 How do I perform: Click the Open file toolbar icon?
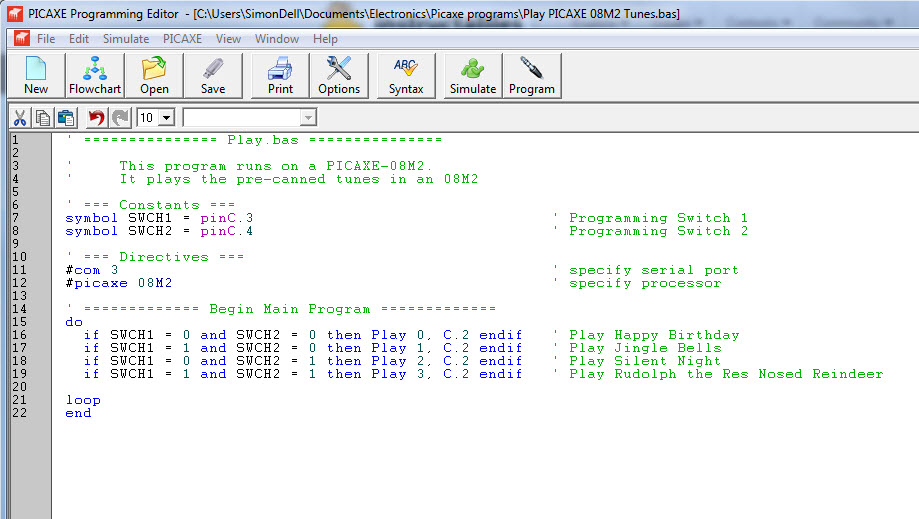click(154, 76)
